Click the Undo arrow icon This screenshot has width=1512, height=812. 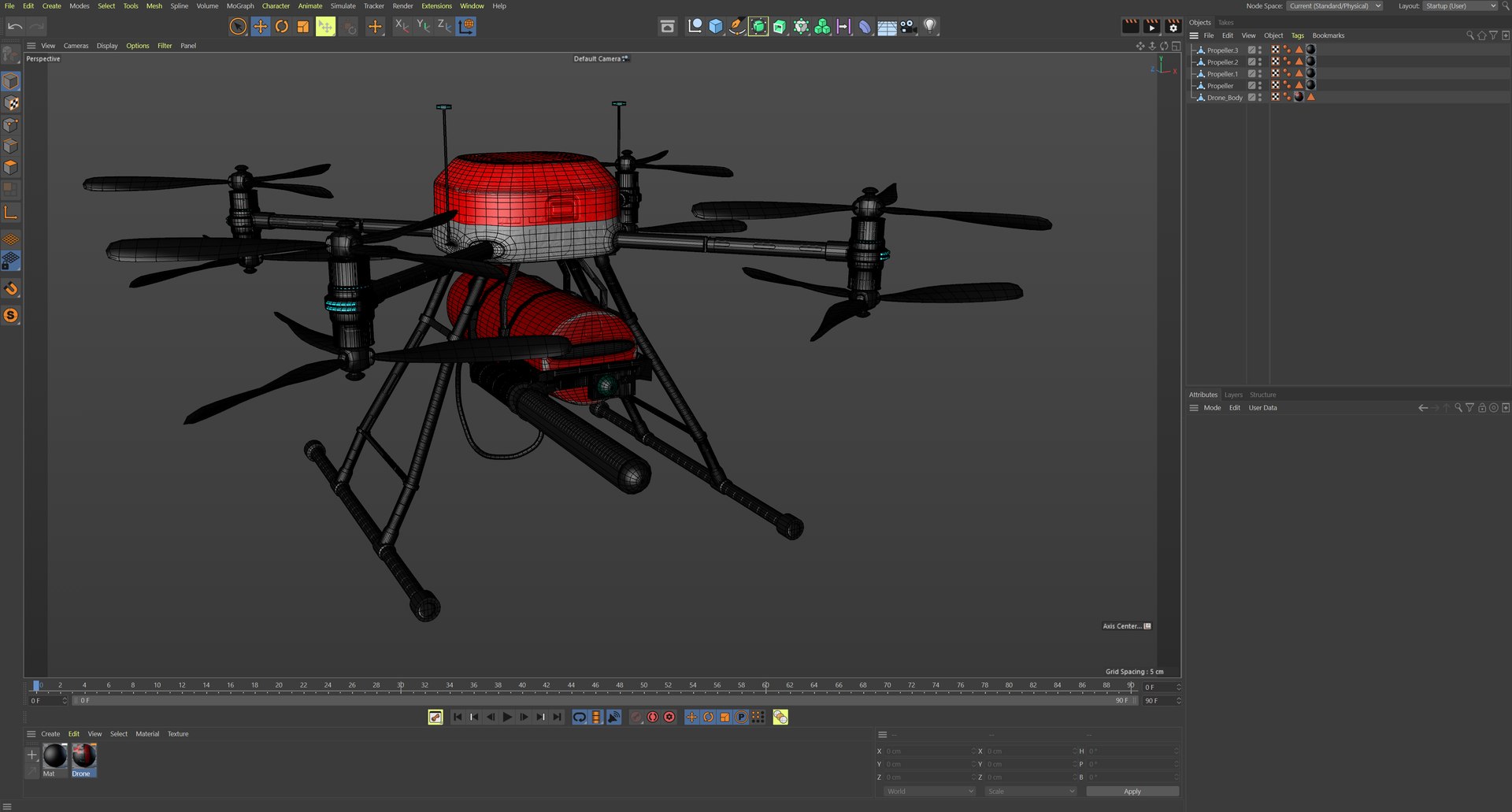15,26
